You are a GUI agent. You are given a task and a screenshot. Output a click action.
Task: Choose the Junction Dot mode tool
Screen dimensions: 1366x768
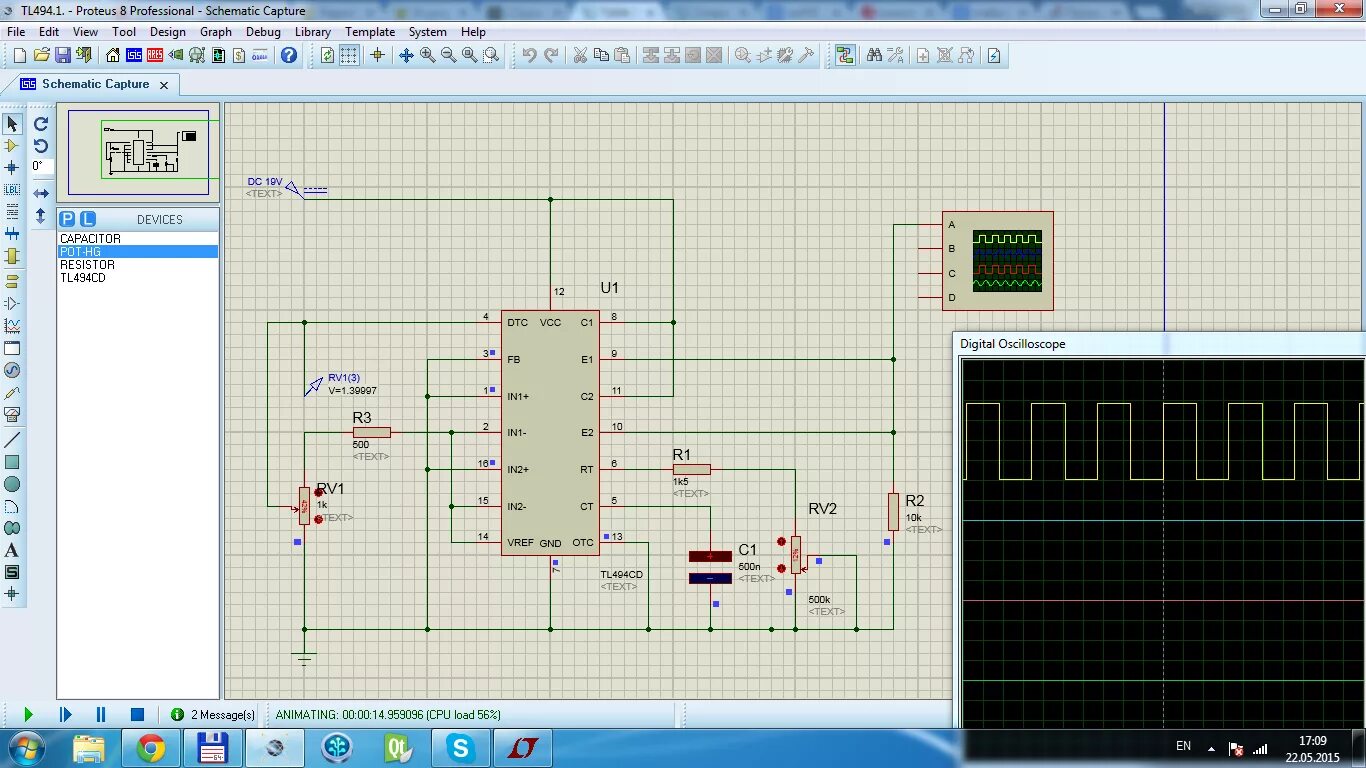pos(12,168)
